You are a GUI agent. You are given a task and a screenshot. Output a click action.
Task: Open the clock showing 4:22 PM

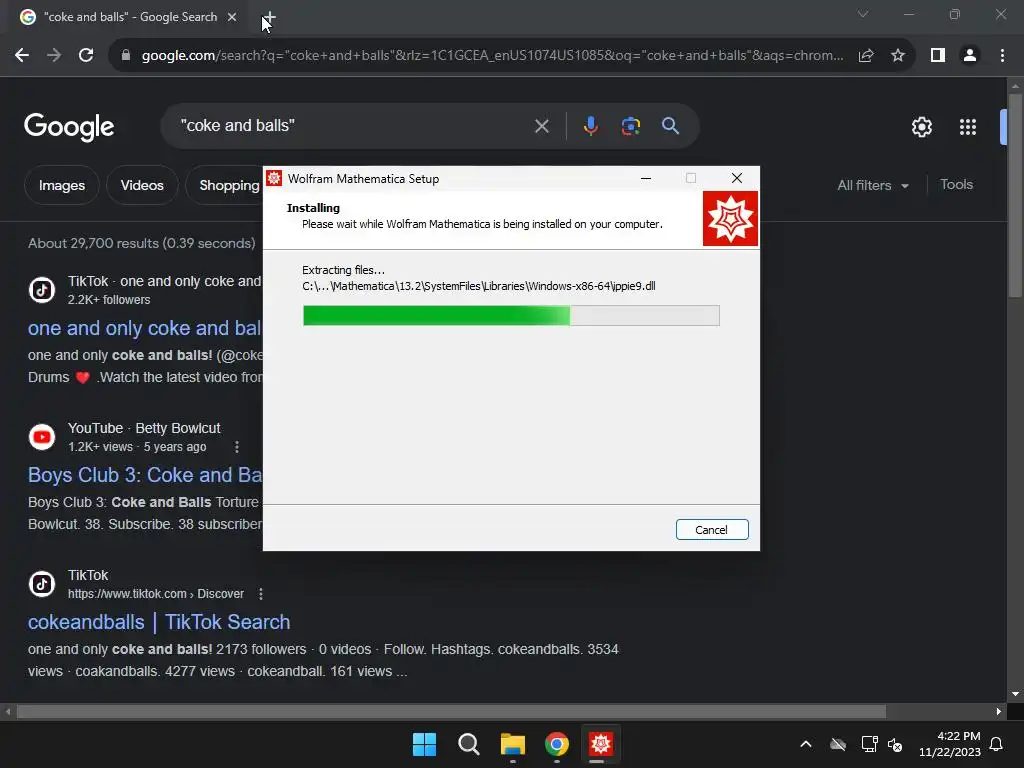[x=950, y=744]
